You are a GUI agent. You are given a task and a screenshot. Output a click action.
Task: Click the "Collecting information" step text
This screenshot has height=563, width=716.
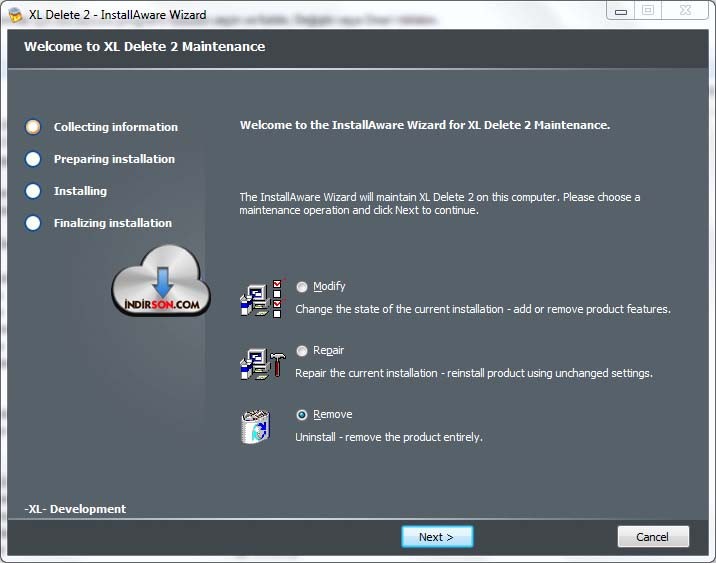(x=116, y=127)
